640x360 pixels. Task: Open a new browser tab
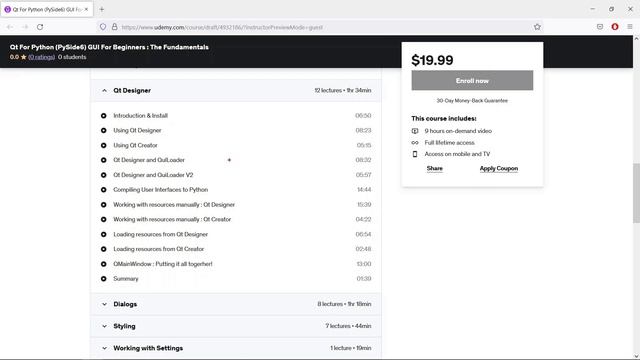pyautogui.click(x=102, y=9)
